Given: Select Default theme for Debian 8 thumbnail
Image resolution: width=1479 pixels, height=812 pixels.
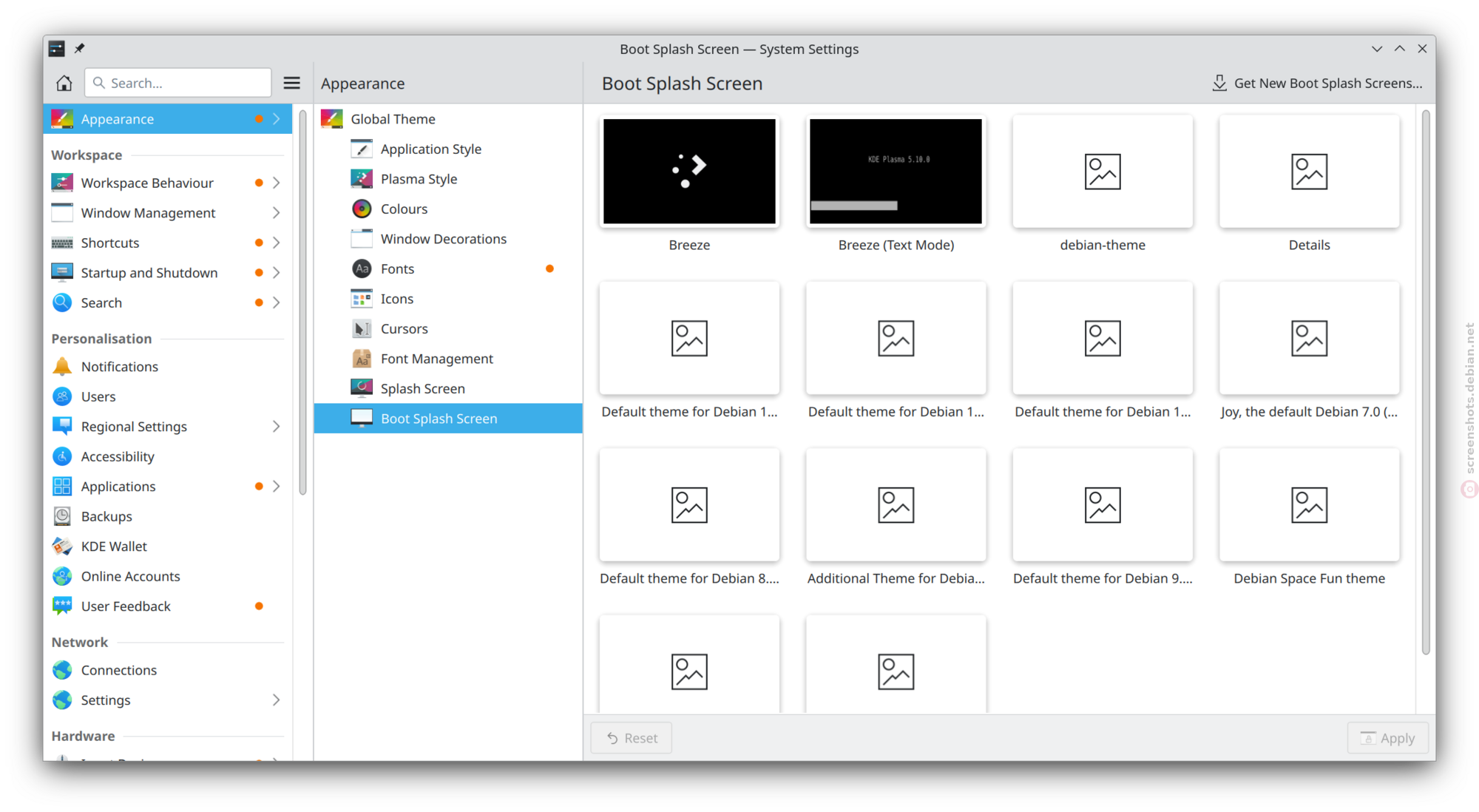Looking at the screenshot, I should click(x=689, y=505).
